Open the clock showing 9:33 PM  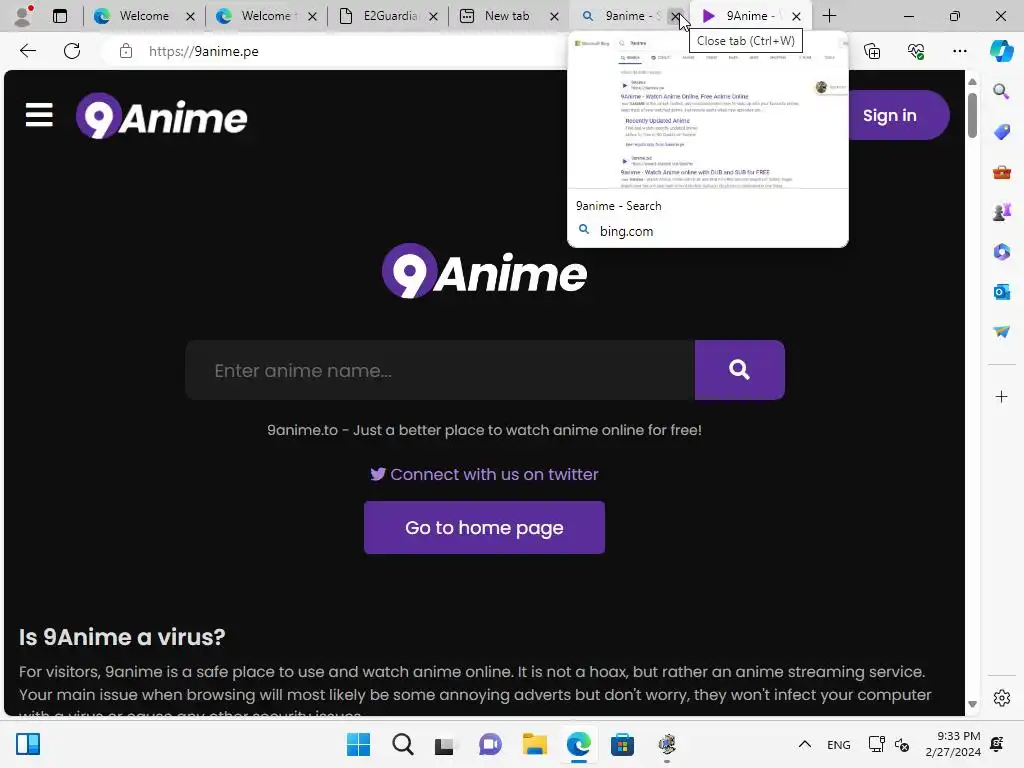pos(953,744)
